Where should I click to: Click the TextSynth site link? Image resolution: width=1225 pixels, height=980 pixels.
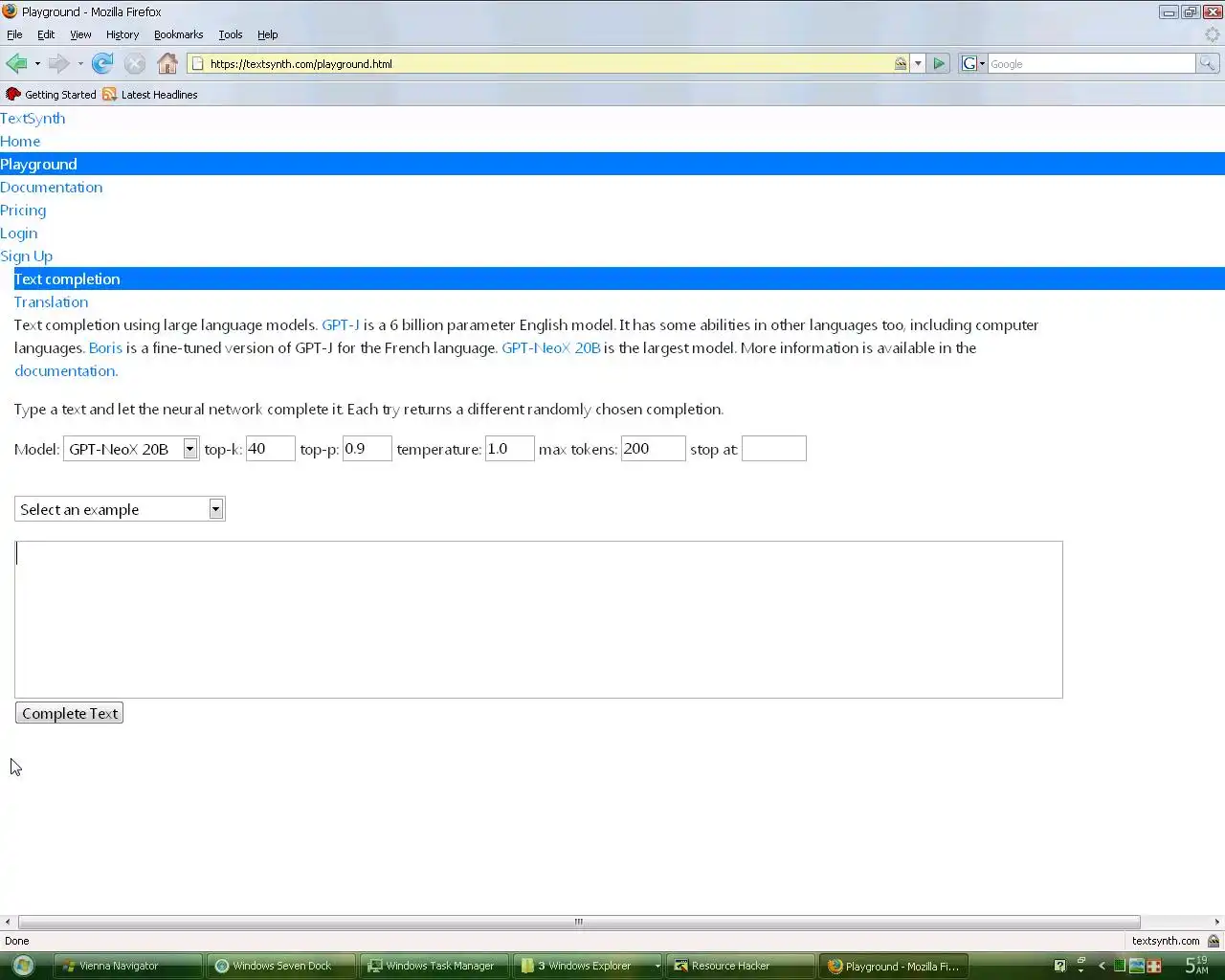[x=33, y=119]
